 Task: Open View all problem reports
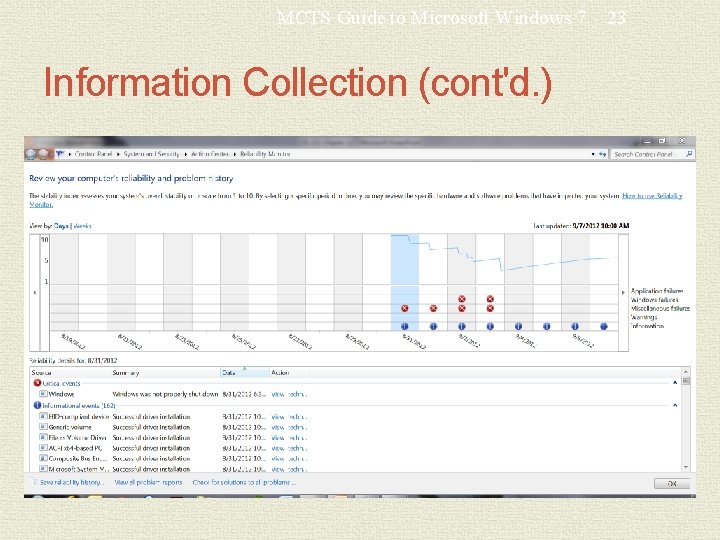pyautogui.click(x=148, y=482)
